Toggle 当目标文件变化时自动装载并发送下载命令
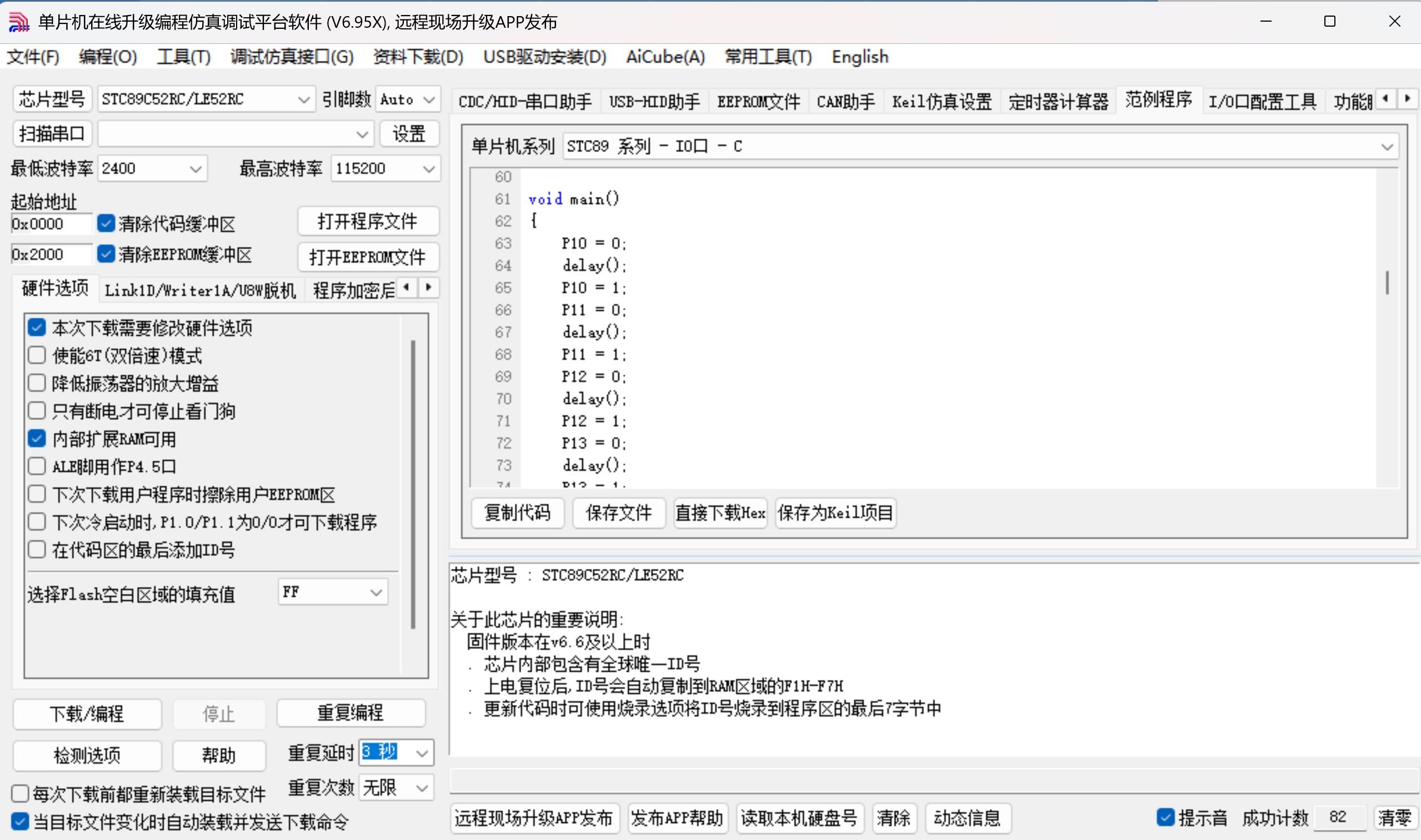Screen dimensions: 1421x840 tap(20, 821)
